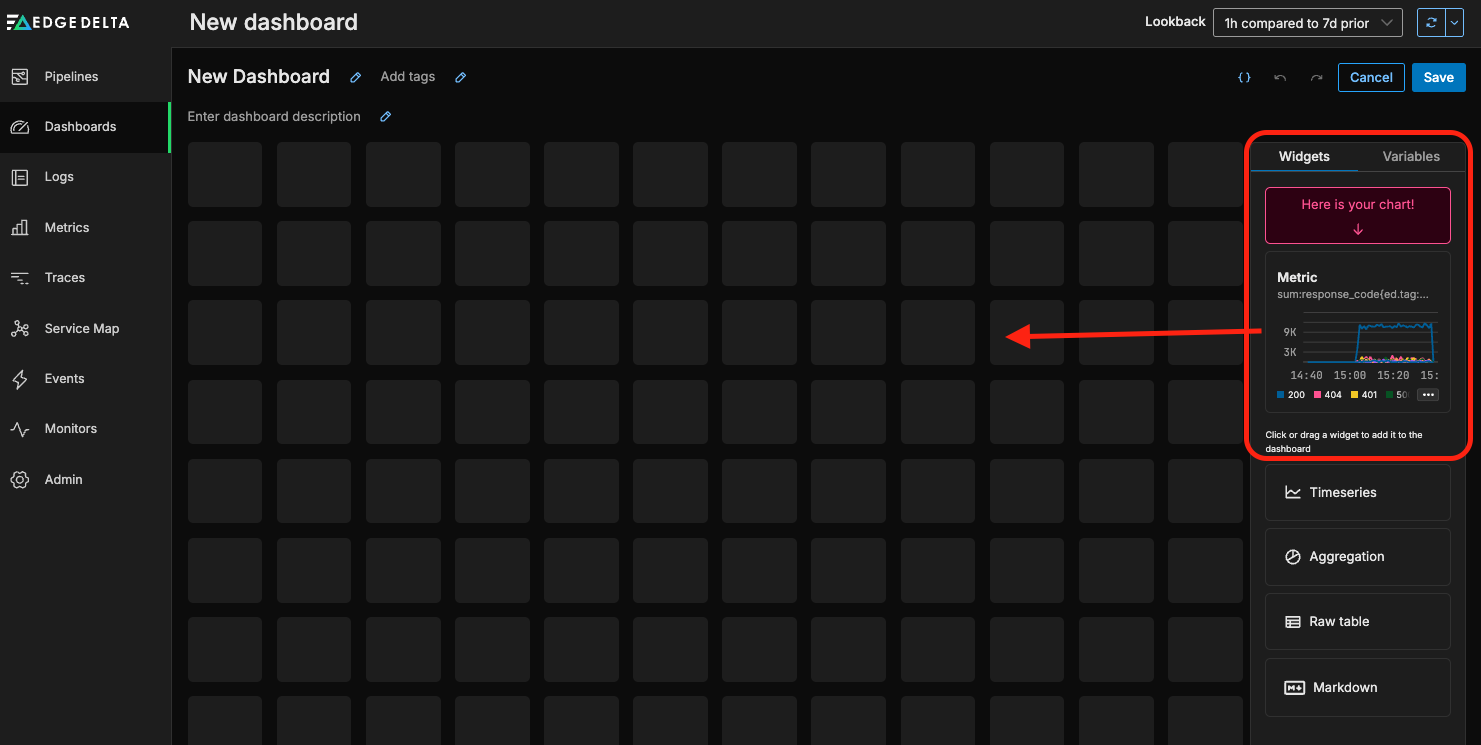This screenshot has width=1481, height=745.
Task: Click the Edge Delta logo
Action: pyautogui.click(x=68, y=22)
